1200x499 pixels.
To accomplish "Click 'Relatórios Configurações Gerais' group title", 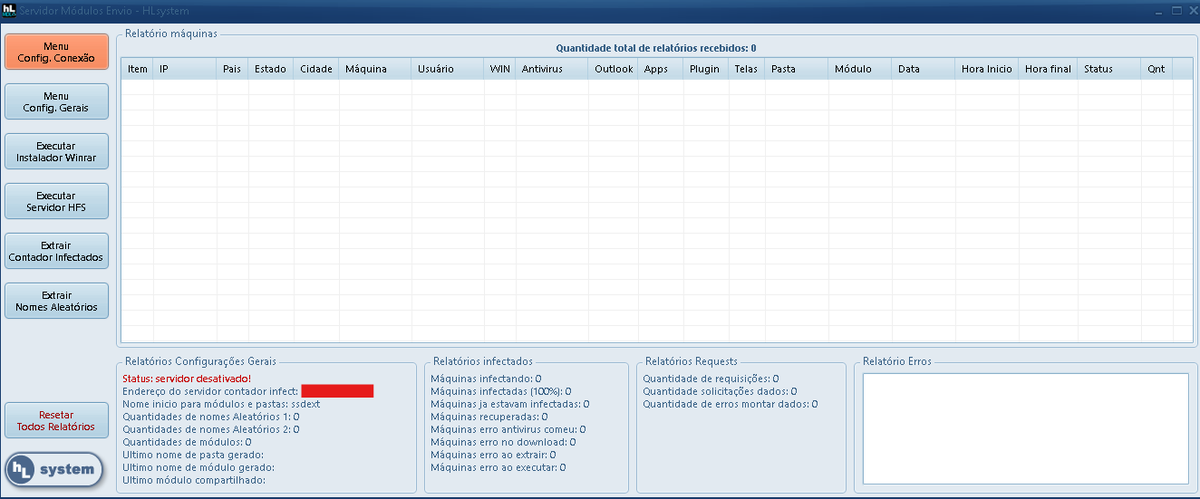I will pyautogui.click(x=199, y=360).
